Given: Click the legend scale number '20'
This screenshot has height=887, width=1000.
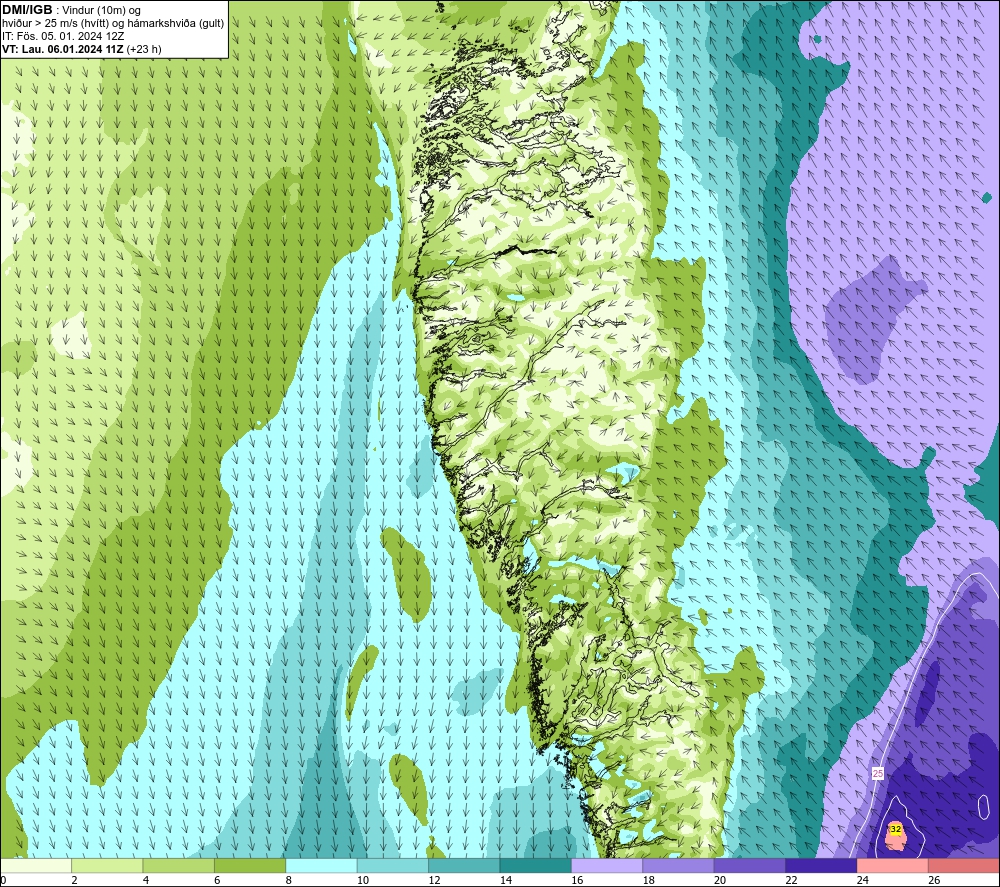Looking at the screenshot, I should 720,880.
